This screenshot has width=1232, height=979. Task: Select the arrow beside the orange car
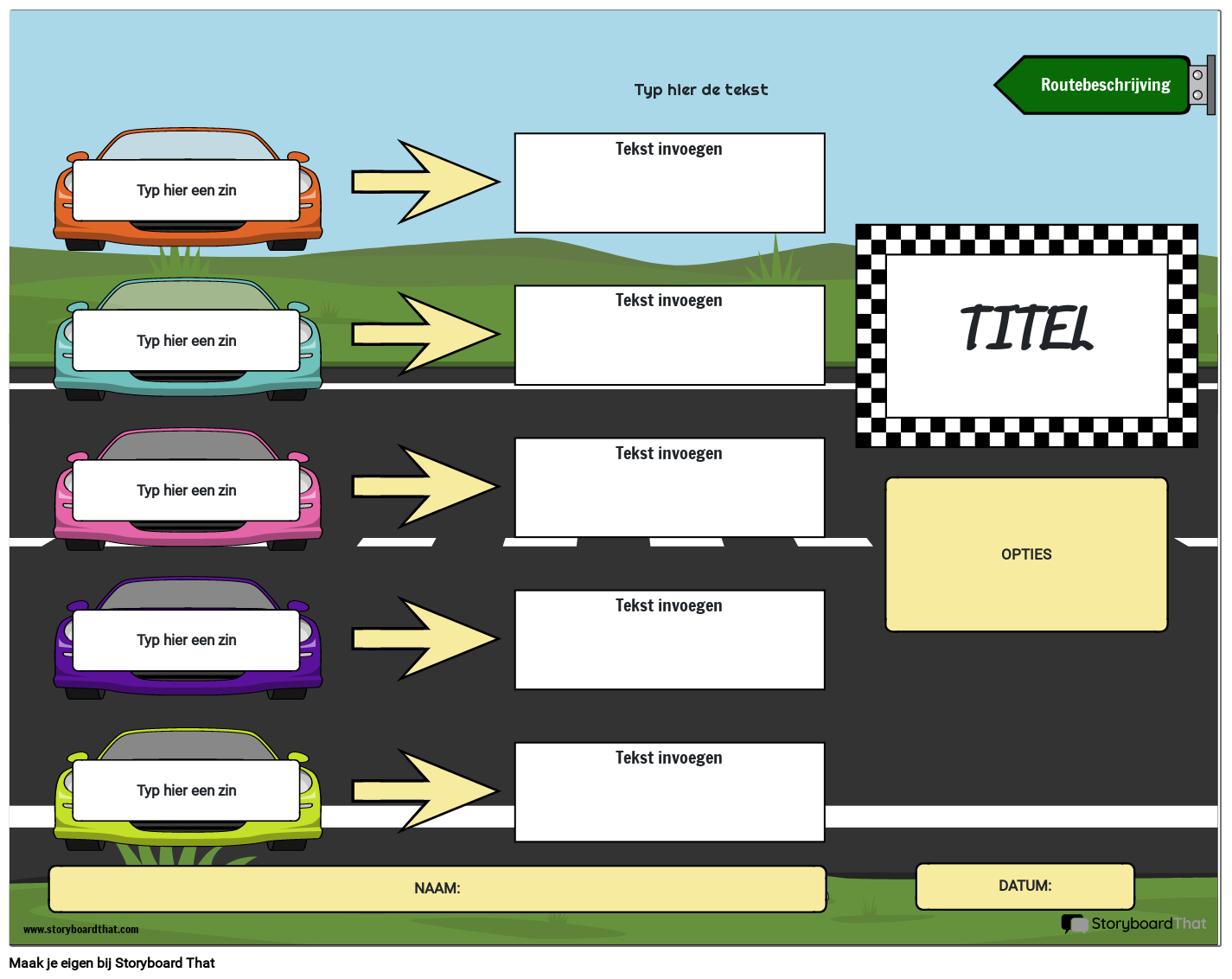(425, 182)
